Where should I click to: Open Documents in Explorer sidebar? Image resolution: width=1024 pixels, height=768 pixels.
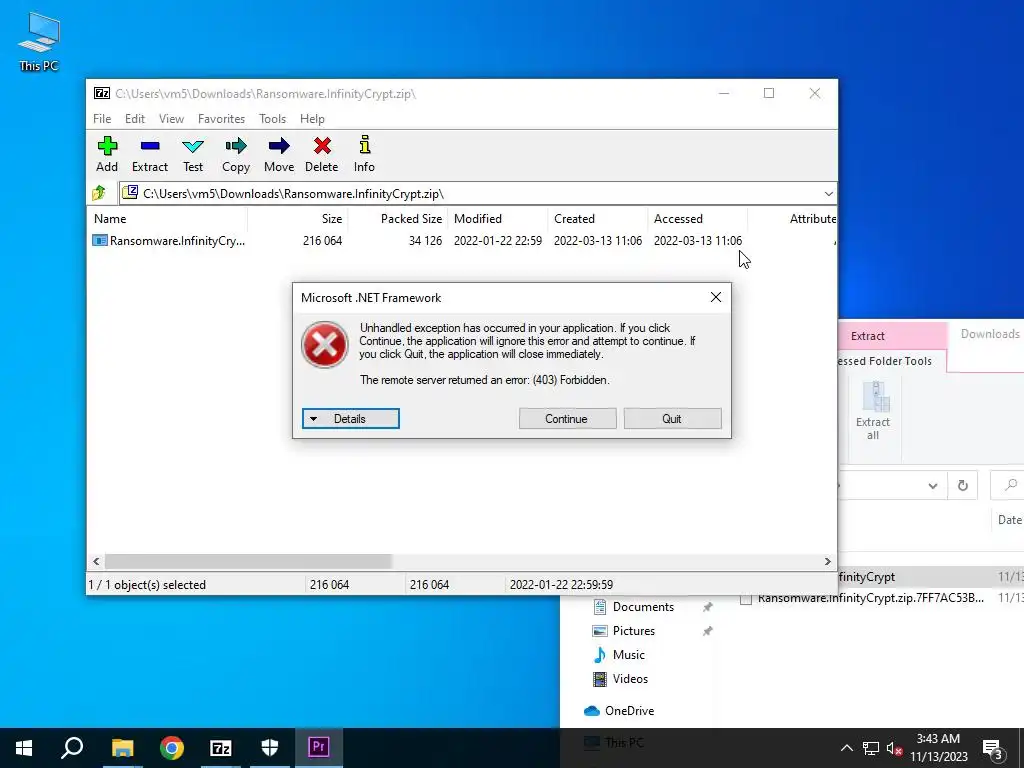[643, 607]
